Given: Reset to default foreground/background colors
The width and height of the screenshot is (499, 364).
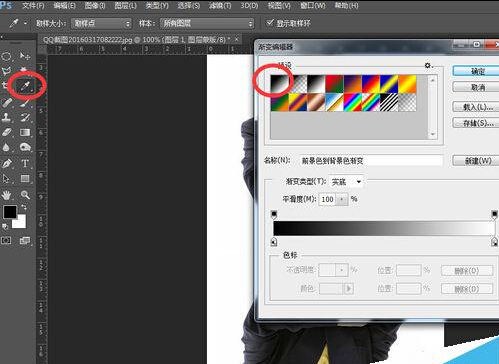Looking at the screenshot, I should click(5, 227).
